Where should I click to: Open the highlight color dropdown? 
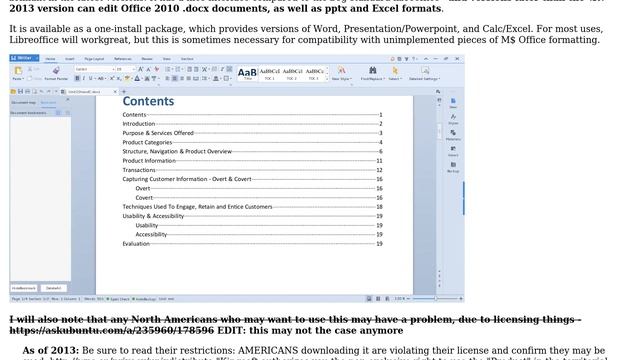[132, 78]
